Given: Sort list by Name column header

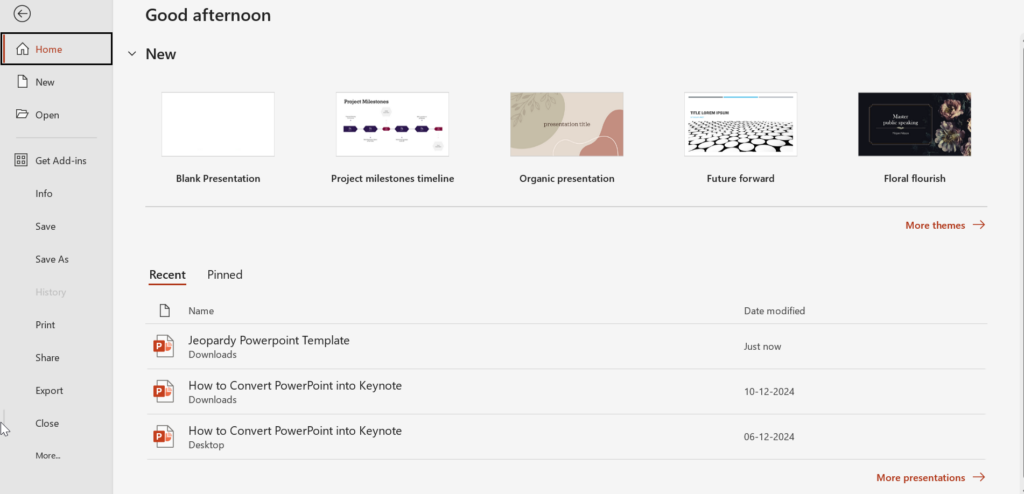Looking at the screenshot, I should click(x=201, y=311).
